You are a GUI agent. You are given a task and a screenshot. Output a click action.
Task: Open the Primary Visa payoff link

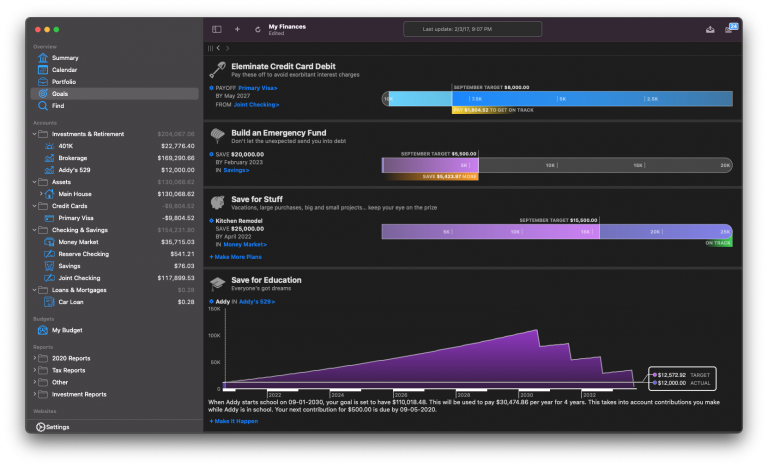tap(258, 88)
